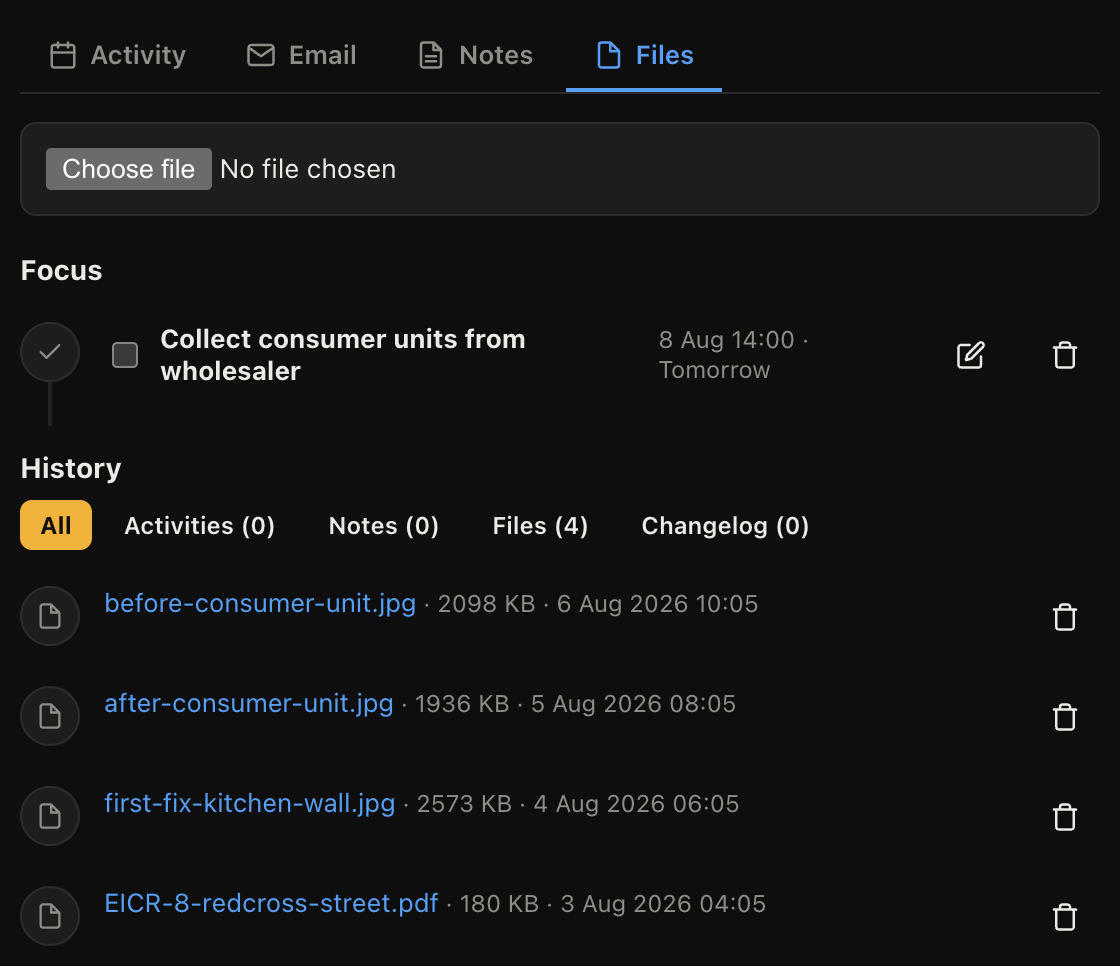Delete after-consumer-unit.jpg using trash icon
This screenshot has width=1120, height=966.
coord(1064,717)
